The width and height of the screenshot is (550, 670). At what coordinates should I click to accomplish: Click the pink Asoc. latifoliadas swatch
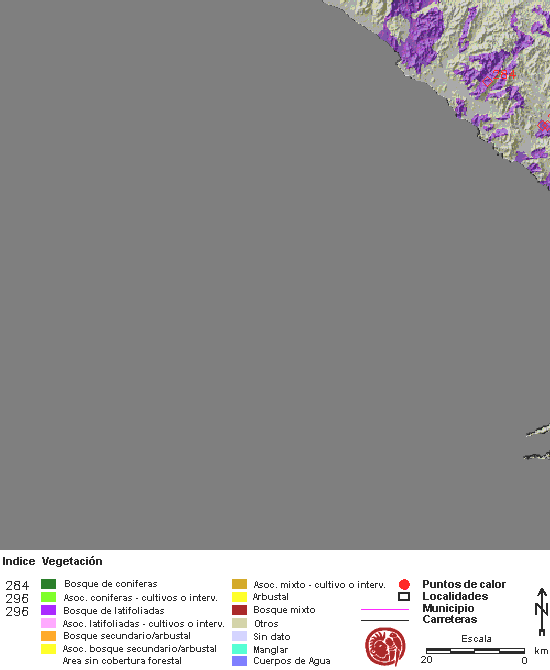click(x=48, y=623)
